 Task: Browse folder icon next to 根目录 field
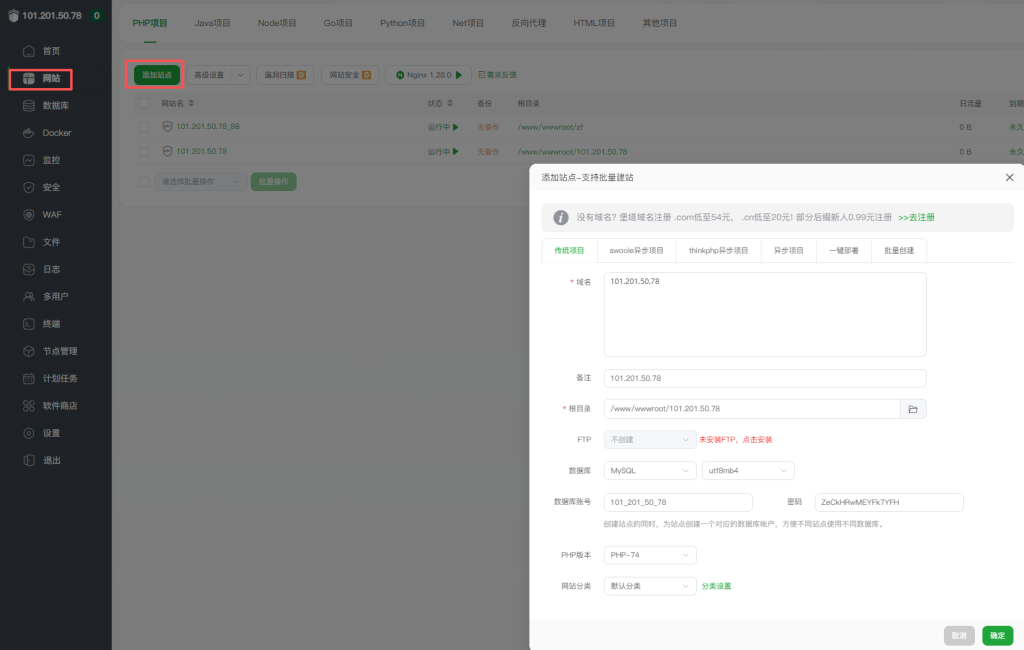pyautogui.click(x=913, y=409)
